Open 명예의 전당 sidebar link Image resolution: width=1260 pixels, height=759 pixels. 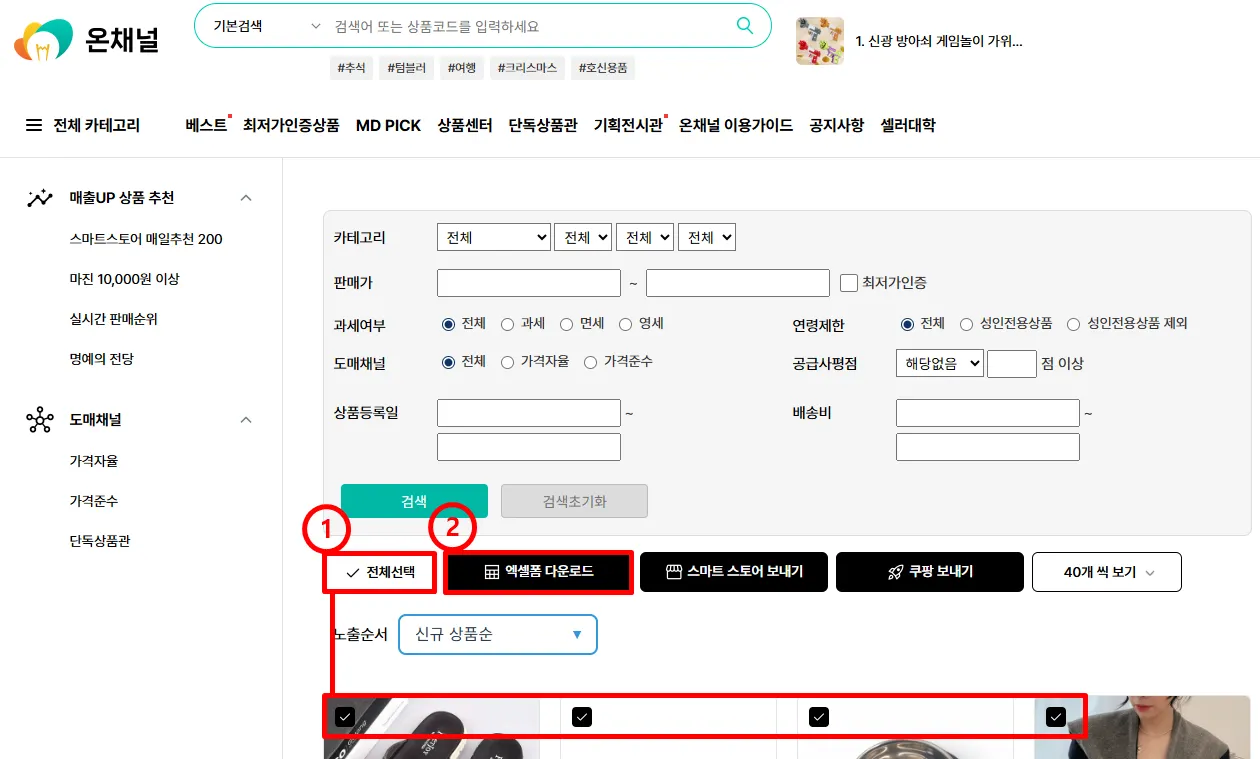click(x=102, y=359)
